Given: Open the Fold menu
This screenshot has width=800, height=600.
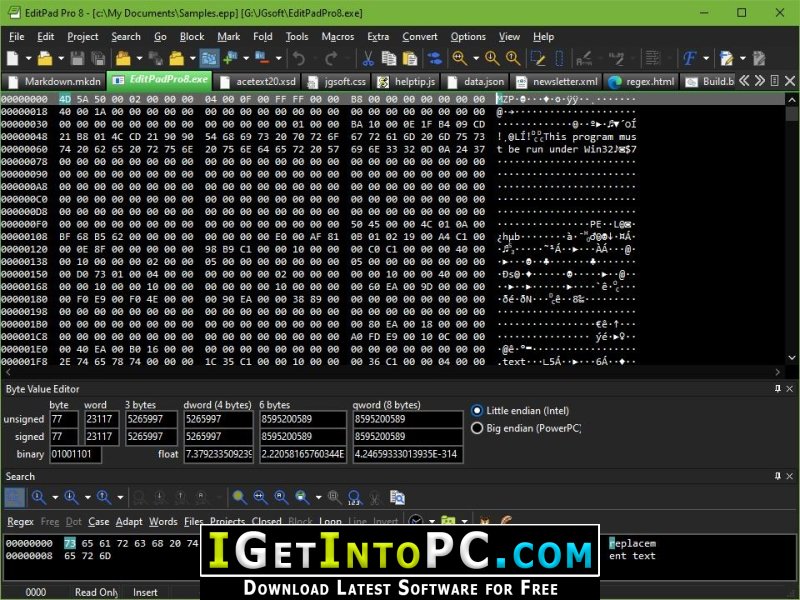Looking at the screenshot, I should point(262,37).
